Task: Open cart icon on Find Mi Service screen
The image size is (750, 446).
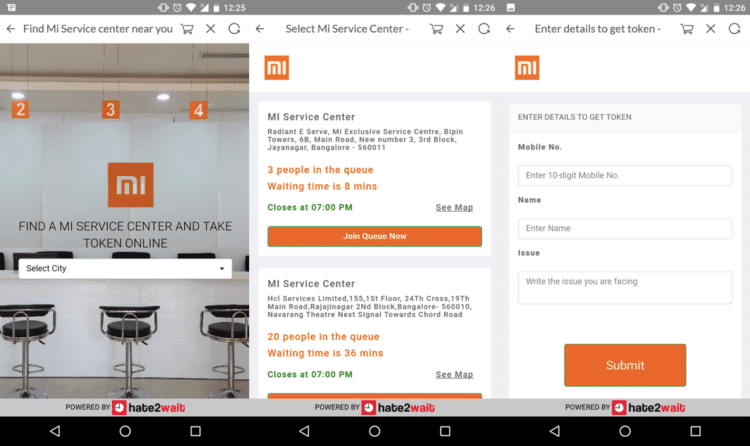Action: tap(187, 29)
